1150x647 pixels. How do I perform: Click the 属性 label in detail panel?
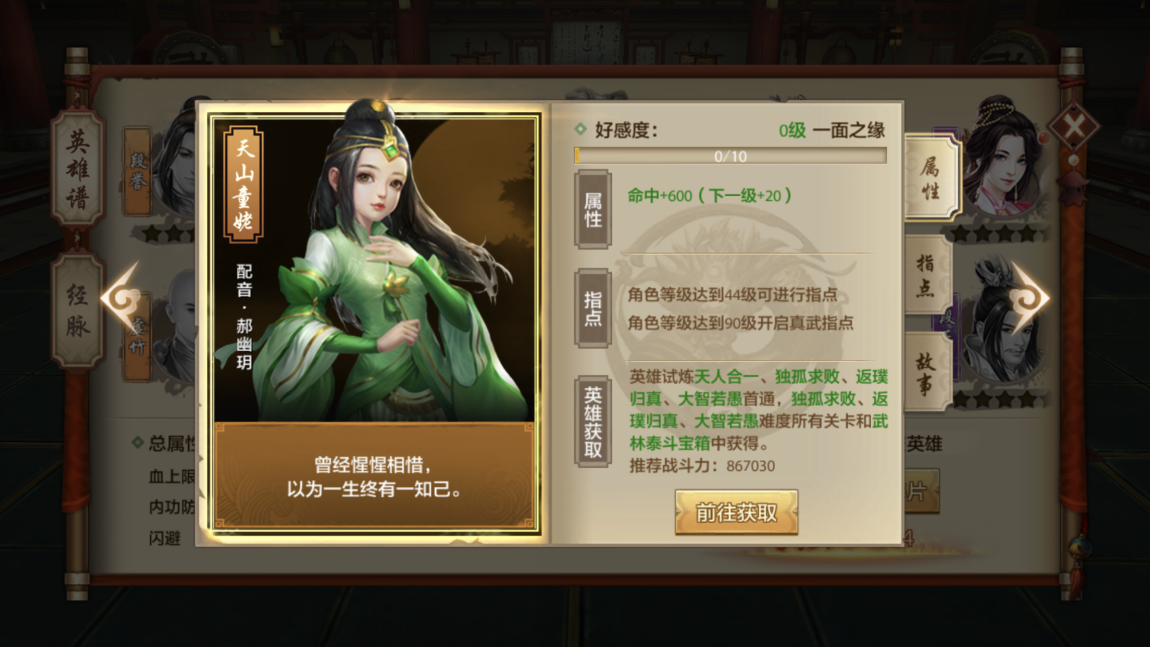tap(593, 210)
